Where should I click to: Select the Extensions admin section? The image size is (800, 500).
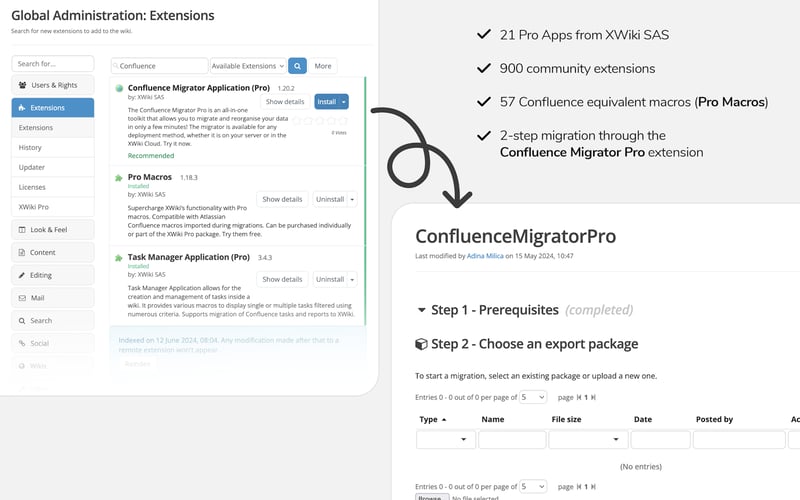[x=53, y=108]
